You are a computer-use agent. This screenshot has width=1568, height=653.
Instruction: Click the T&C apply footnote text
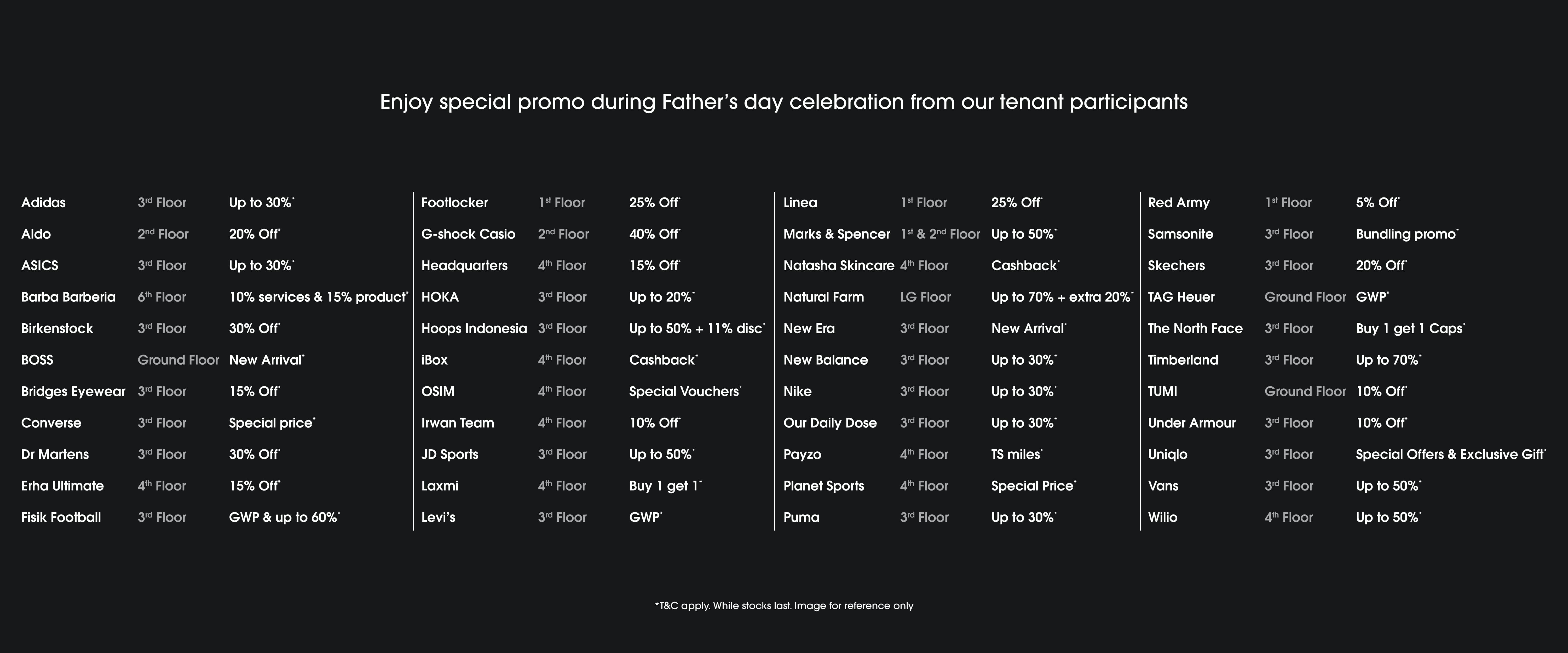[783, 605]
